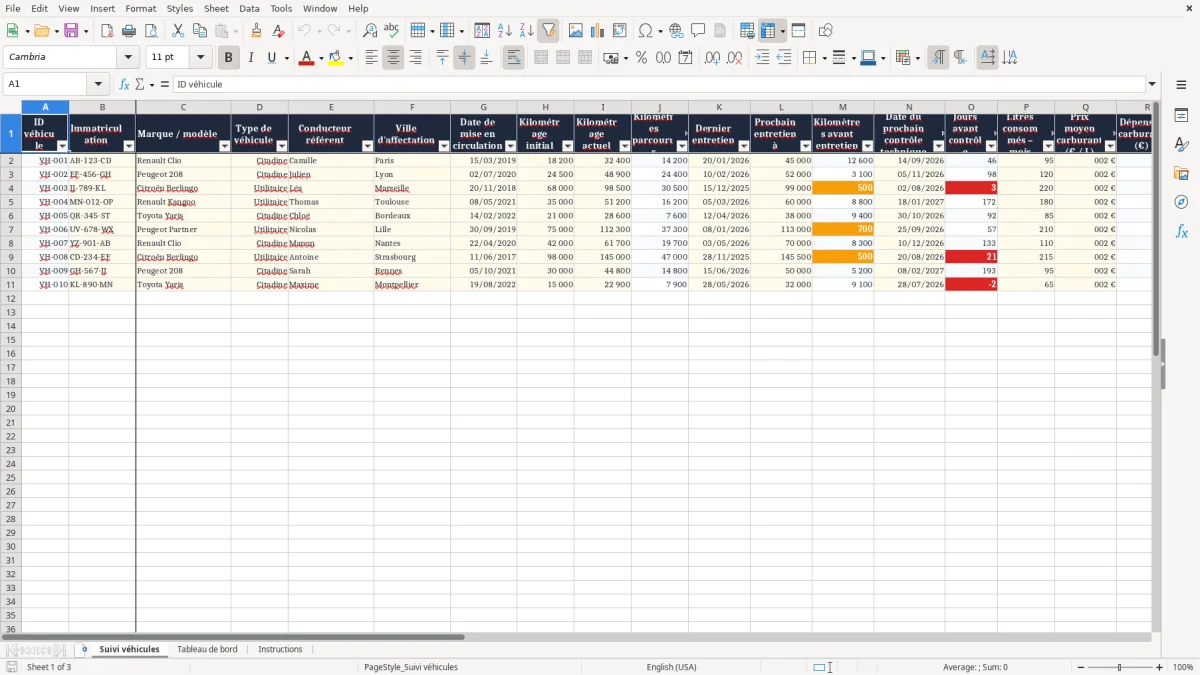Viewport: 1200px width, 675px height.
Task: Open filter dropdown for Marque / modèle column
Action: 224,146
